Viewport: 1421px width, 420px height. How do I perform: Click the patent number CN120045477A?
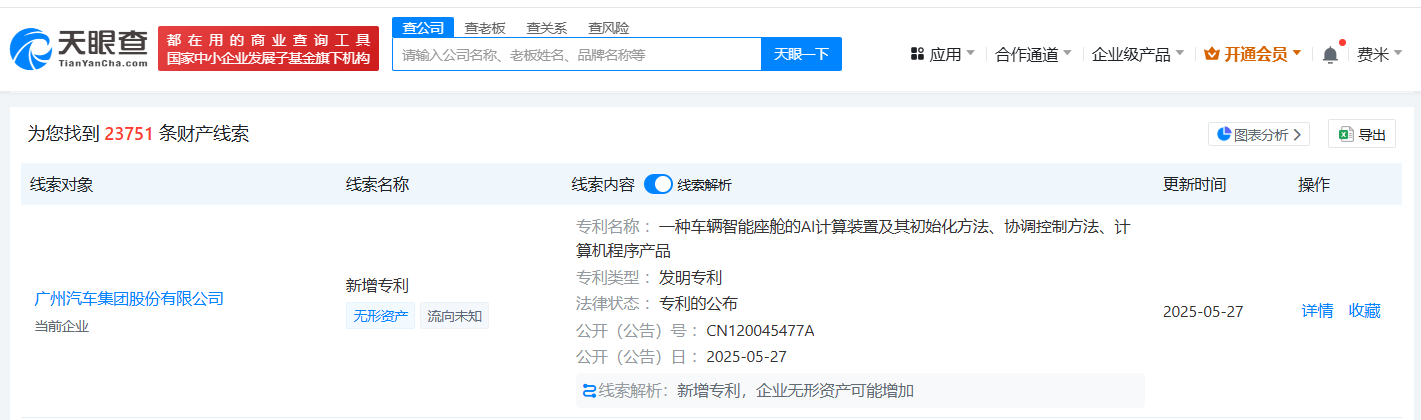coord(760,330)
